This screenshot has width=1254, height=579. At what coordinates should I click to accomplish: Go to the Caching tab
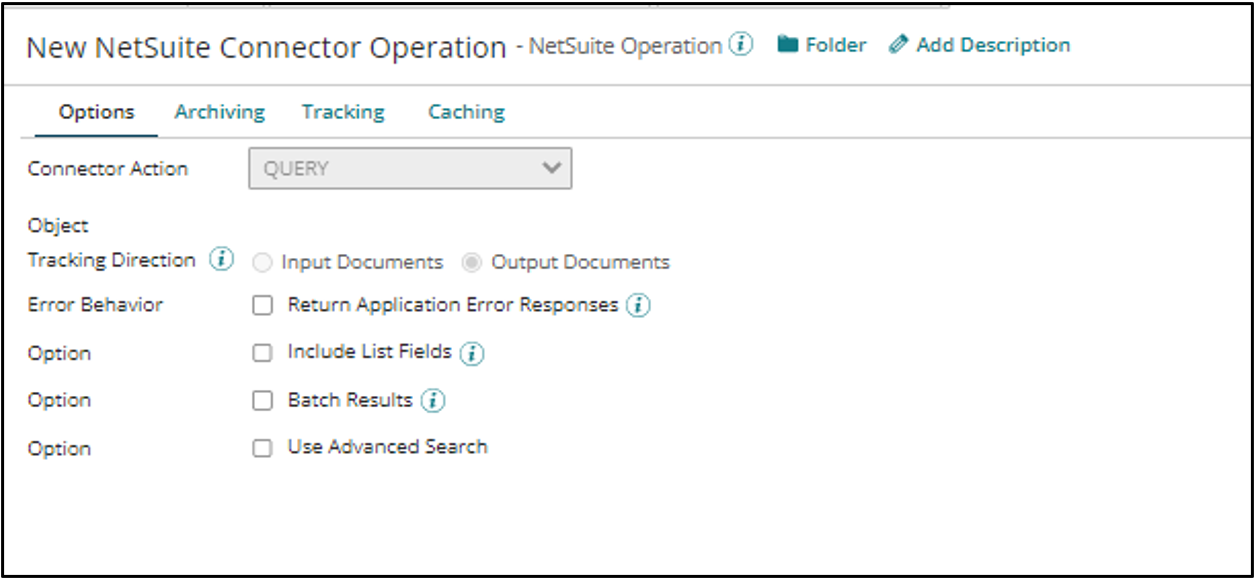click(x=466, y=112)
